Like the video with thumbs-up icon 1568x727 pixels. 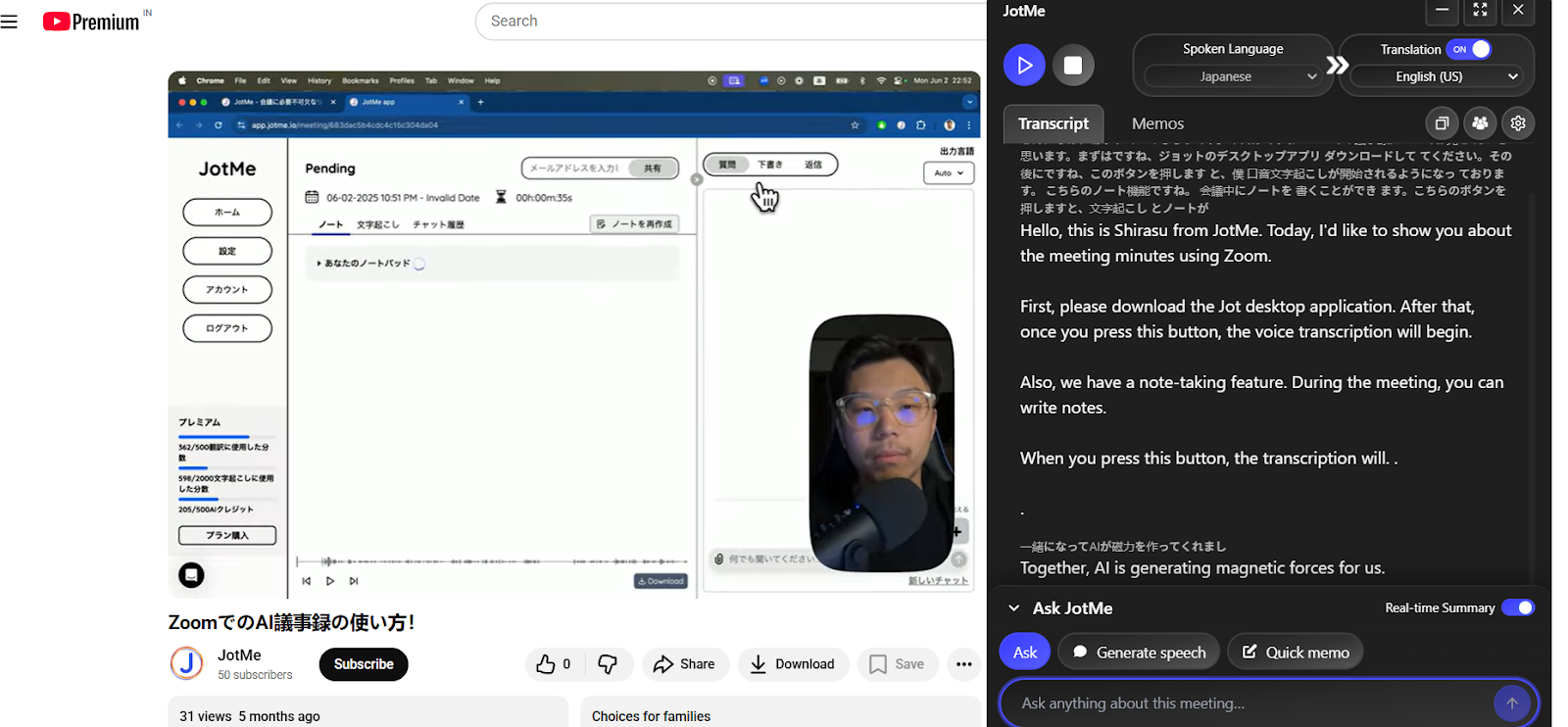pos(554,664)
